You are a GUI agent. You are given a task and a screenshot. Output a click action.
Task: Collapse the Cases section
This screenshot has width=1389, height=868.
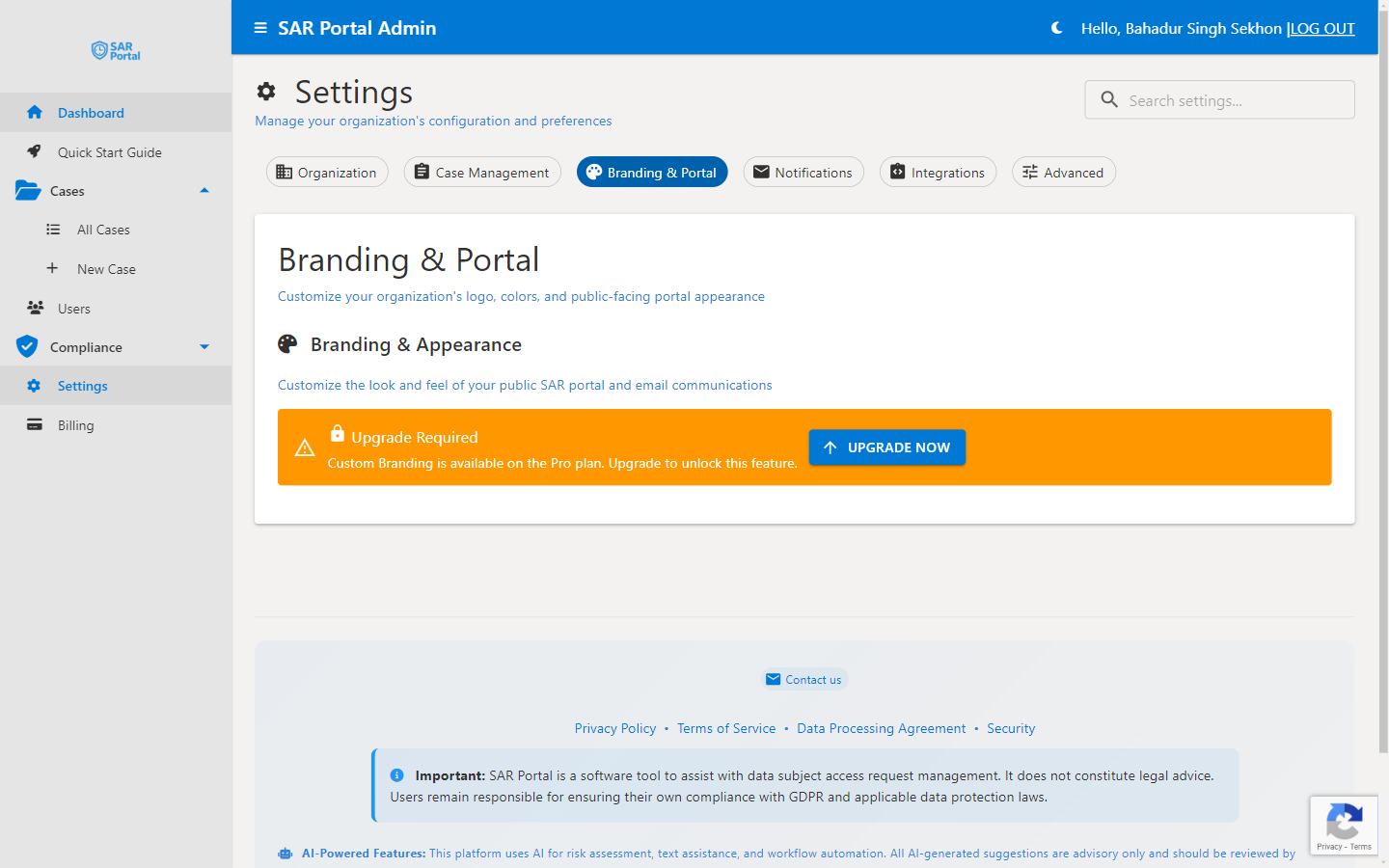(204, 190)
